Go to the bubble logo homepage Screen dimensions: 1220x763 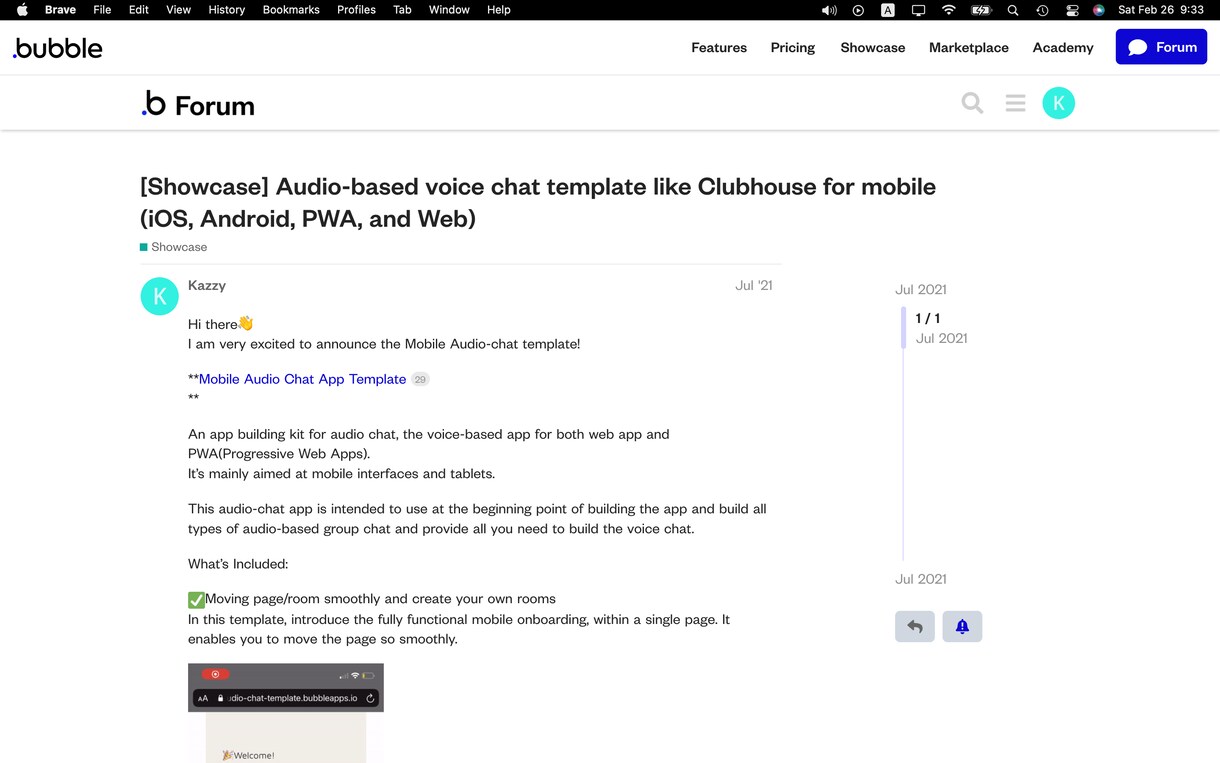pos(58,47)
